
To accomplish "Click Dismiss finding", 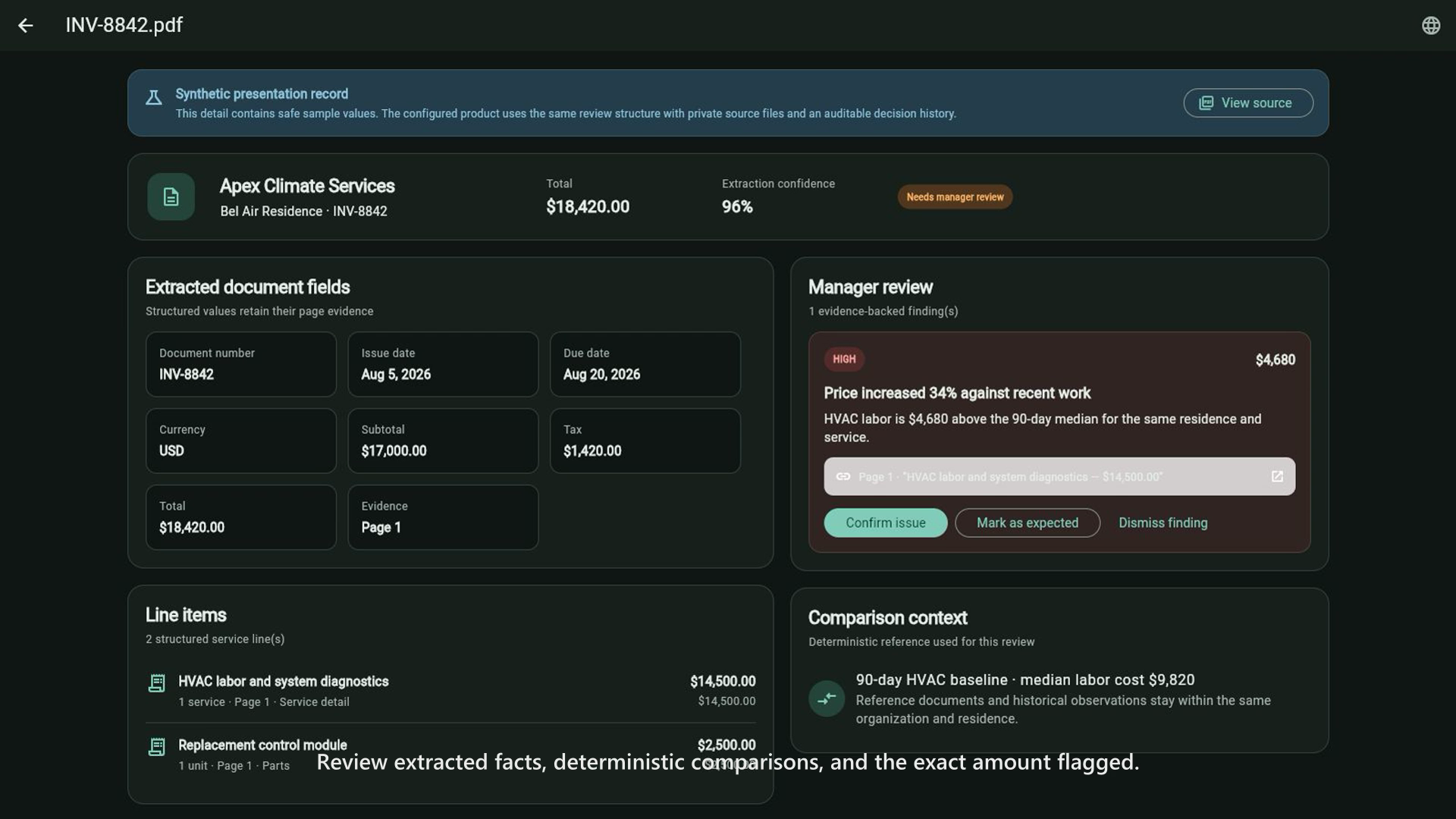I will coord(1163,523).
